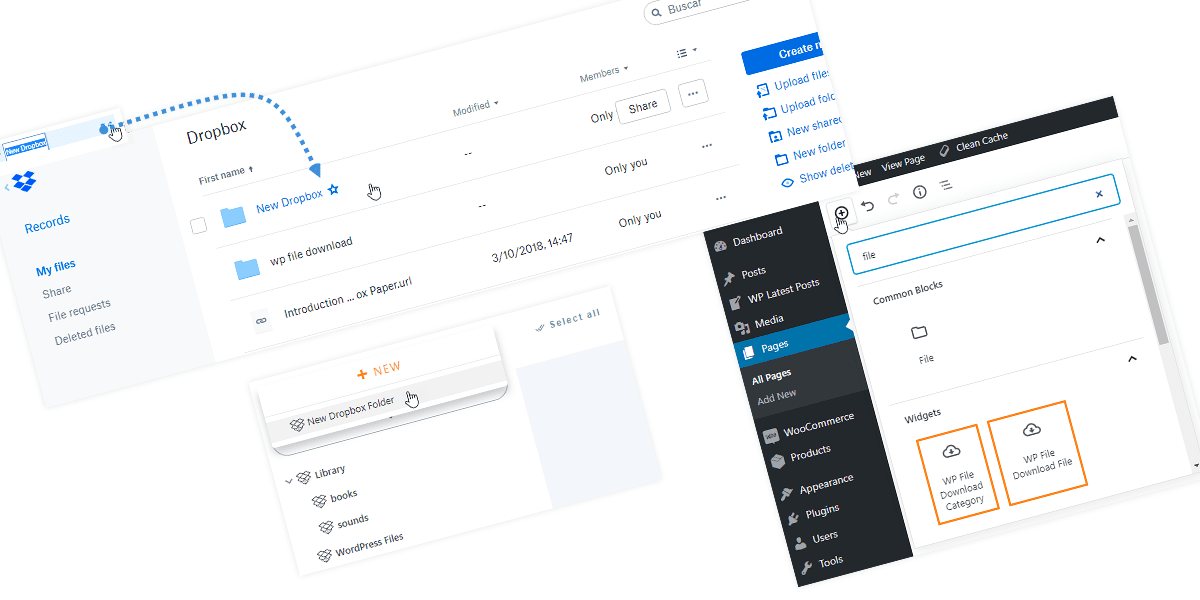This screenshot has width=1200, height=600.
Task: Click the Add New pages submenu link
Action: point(777,395)
